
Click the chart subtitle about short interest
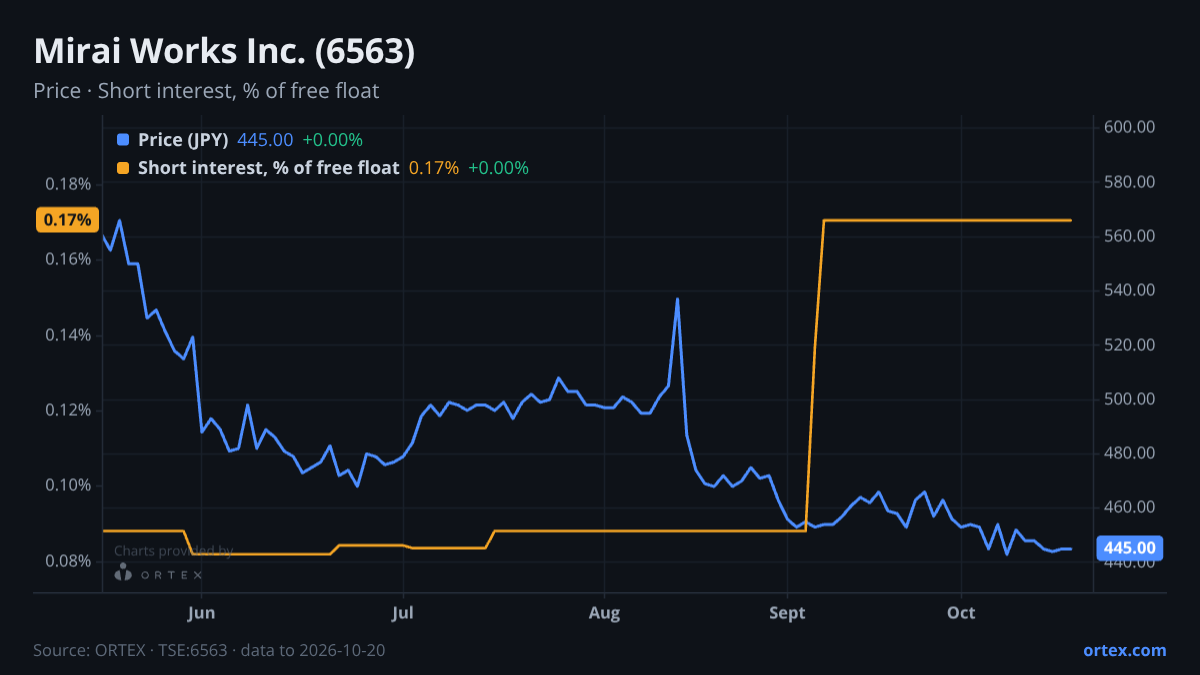(206, 91)
